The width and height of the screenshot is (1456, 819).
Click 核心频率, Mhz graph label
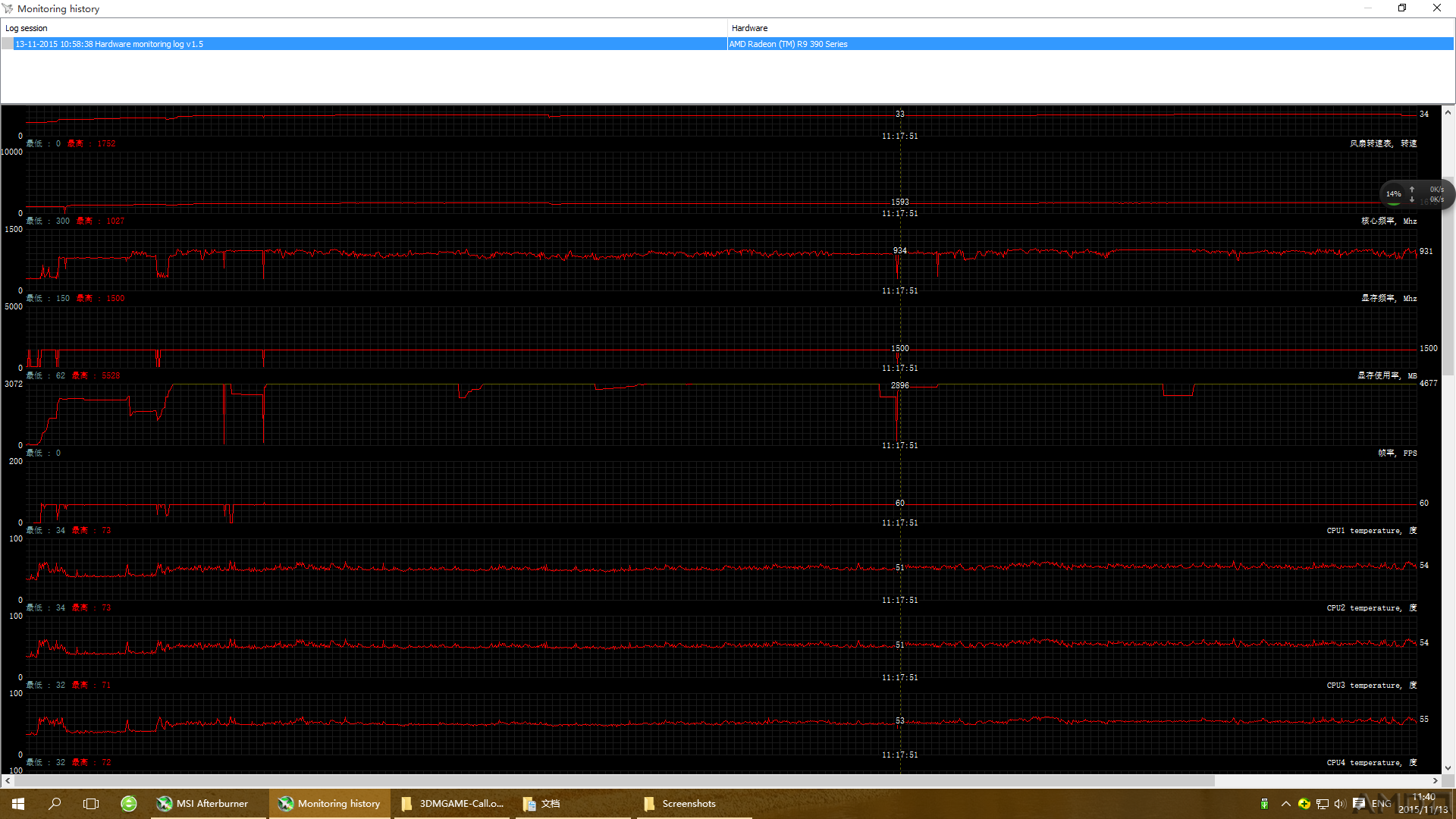tap(1389, 221)
